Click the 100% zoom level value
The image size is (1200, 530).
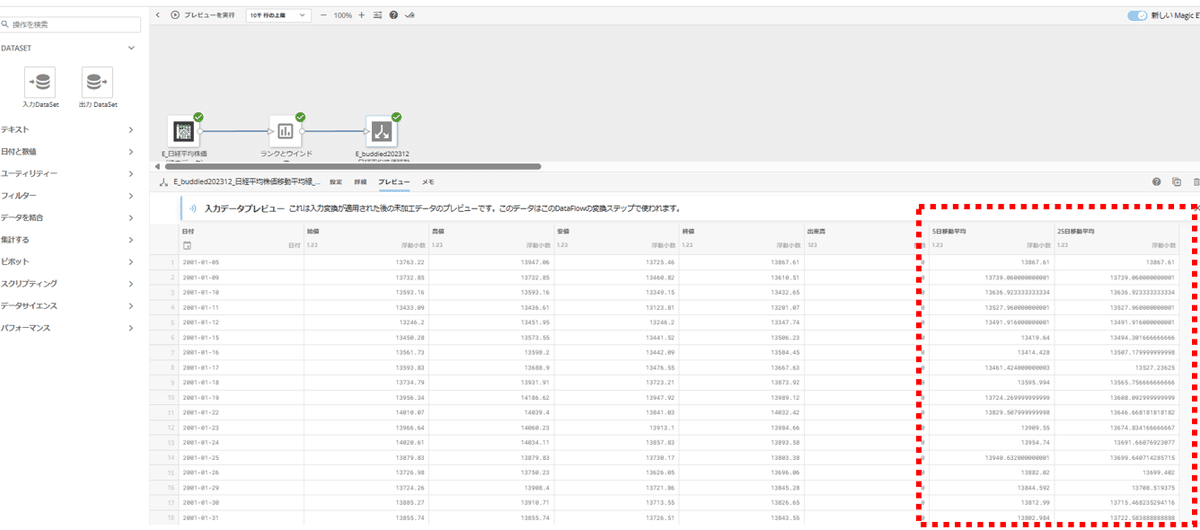tap(343, 16)
